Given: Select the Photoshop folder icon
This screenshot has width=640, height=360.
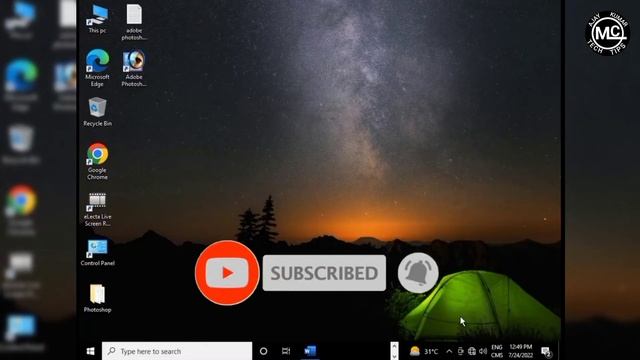Looking at the screenshot, I should click(97, 299).
